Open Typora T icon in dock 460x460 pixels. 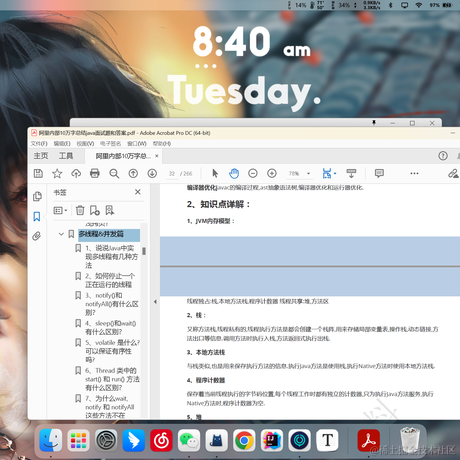point(327,440)
